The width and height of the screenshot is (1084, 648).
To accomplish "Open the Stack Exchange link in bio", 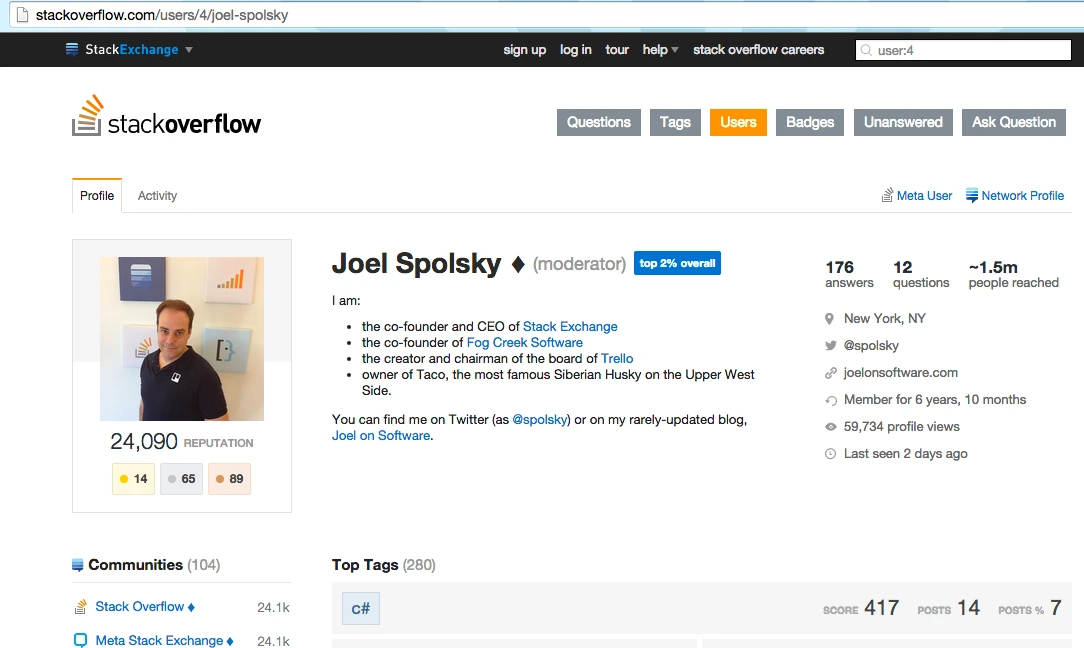I will [570, 326].
